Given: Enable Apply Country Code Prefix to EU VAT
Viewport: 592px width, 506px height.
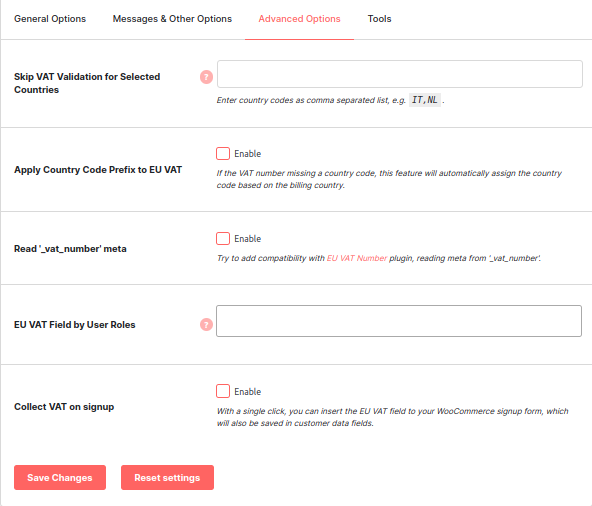Looking at the screenshot, I should [223, 154].
